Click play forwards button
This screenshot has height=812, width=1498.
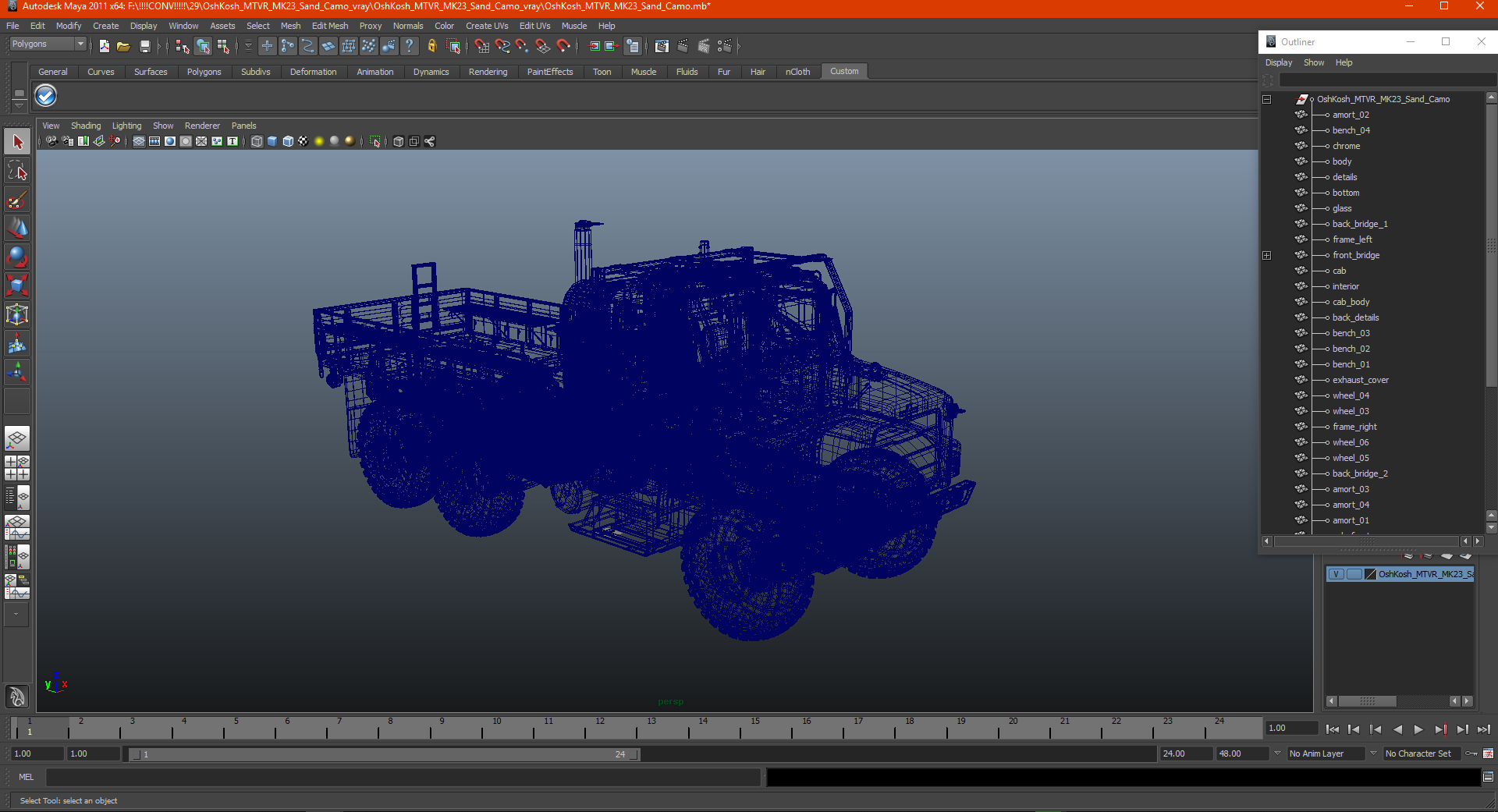coord(1418,729)
